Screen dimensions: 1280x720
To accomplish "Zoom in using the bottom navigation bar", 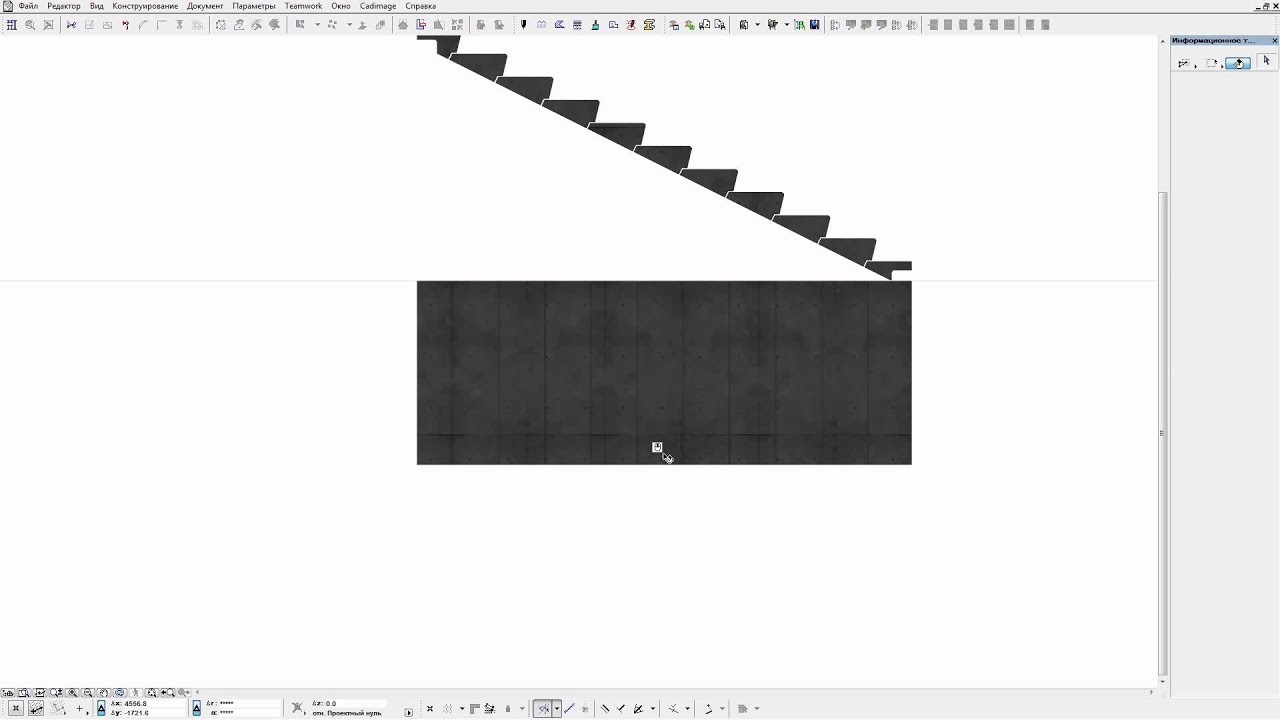I will click(72, 692).
